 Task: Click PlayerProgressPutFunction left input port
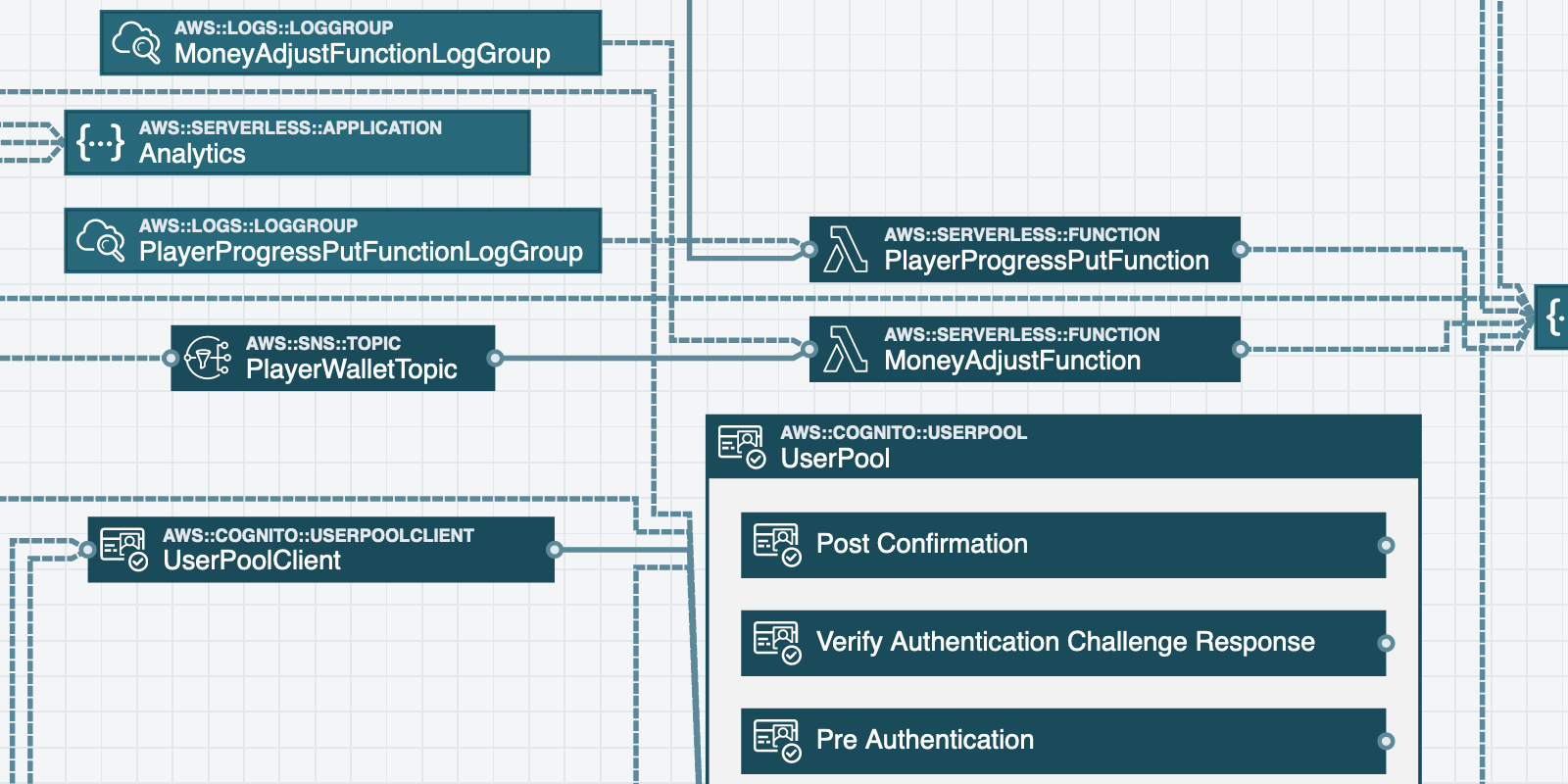click(x=809, y=250)
